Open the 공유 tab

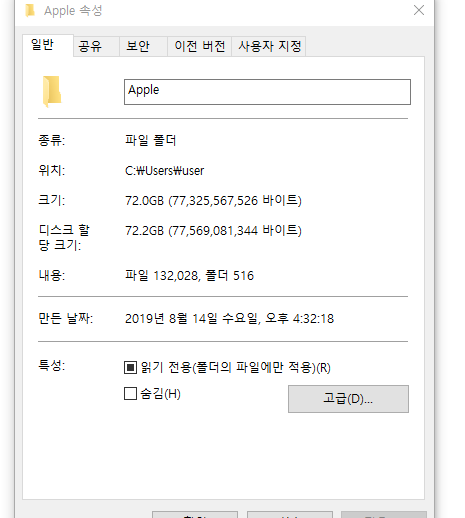point(96,46)
